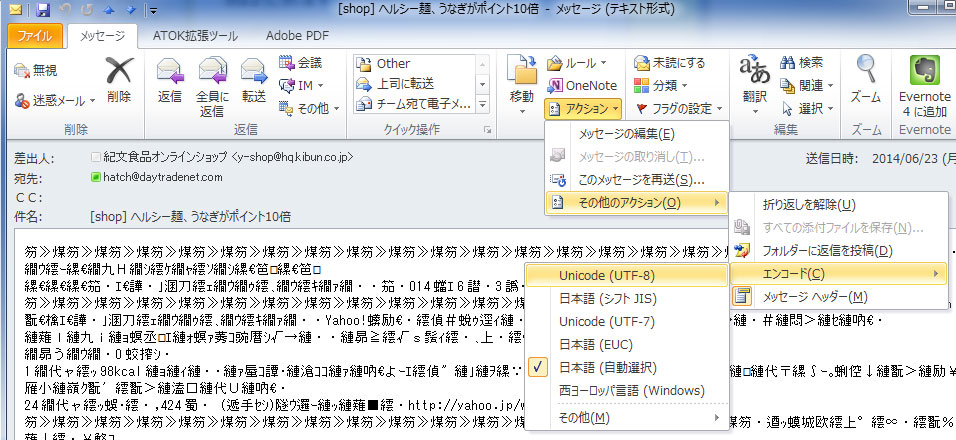956x440 pixels.
Task: Select Unicode (UTF-7) encoding
Action: coord(626,321)
